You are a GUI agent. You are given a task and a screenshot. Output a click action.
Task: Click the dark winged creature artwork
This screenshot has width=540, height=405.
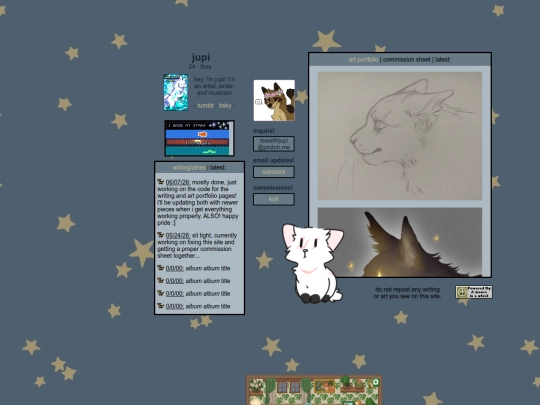tap(399, 242)
